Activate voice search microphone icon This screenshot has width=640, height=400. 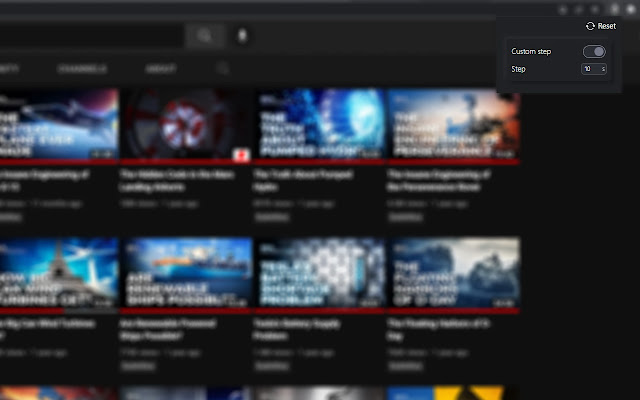click(242, 36)
